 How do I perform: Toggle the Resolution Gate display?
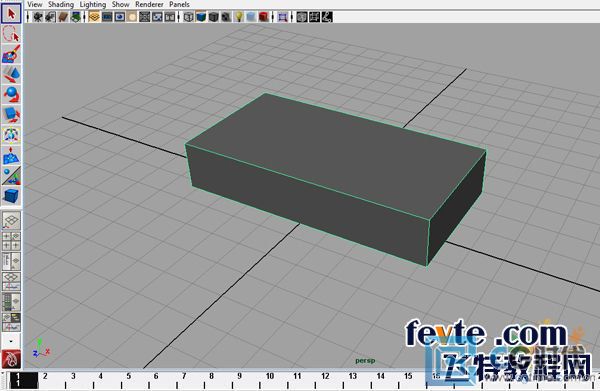click(x=119, y=17)
